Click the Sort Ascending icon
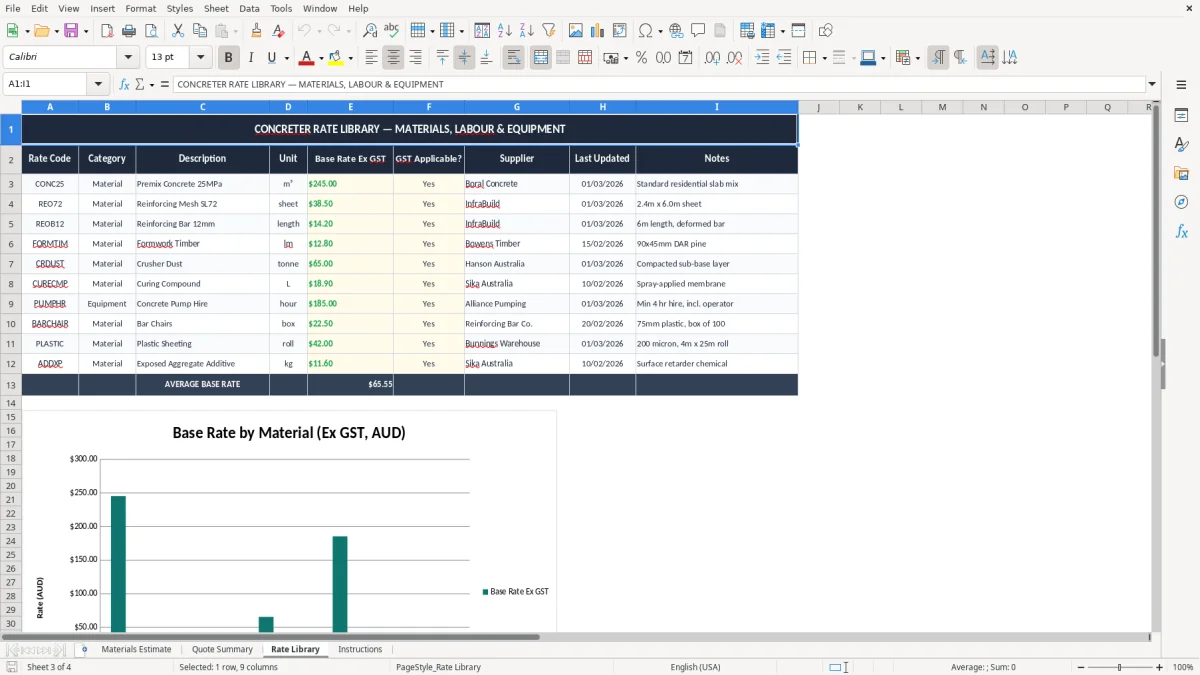Screen dimensions: 1200x675 [x=504, y=31]
